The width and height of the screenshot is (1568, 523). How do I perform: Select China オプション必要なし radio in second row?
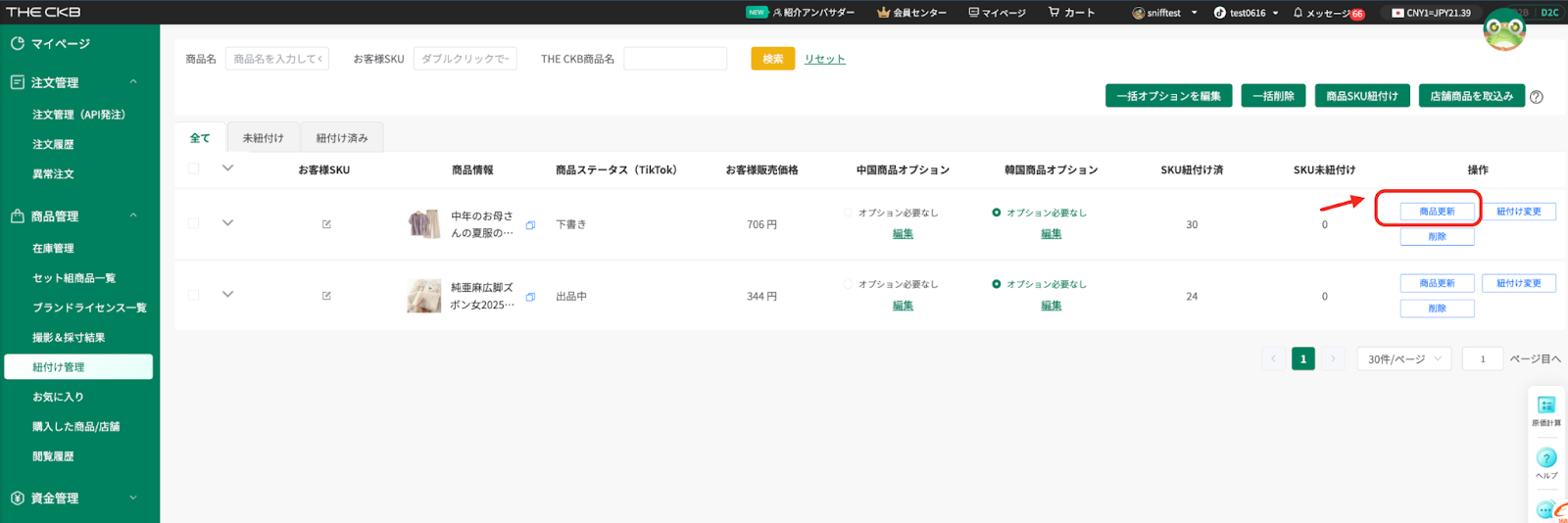[848, 284]
